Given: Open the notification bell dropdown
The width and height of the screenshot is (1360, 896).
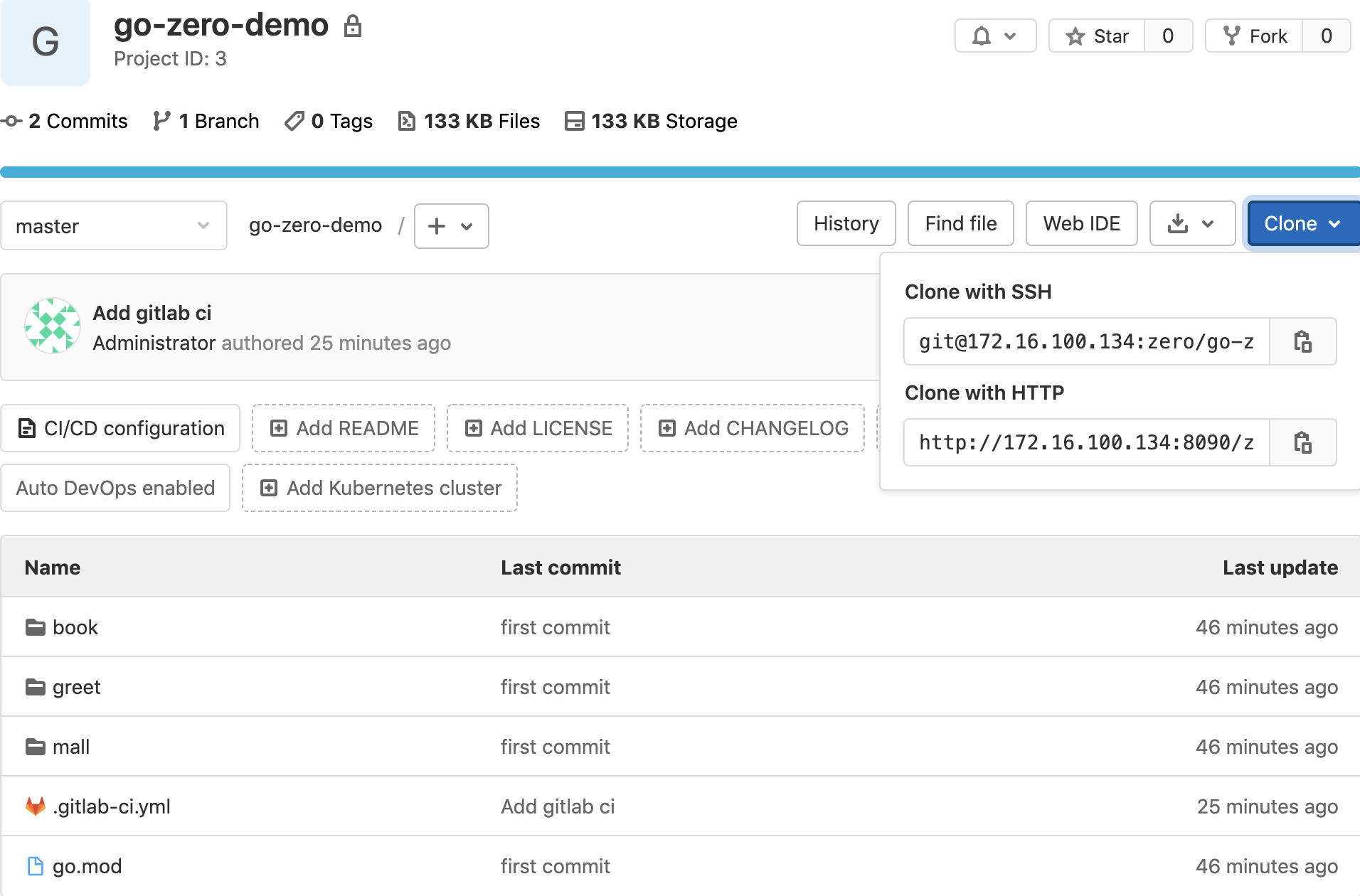Looking at the screenshot, I should click(x=995, y=36).
